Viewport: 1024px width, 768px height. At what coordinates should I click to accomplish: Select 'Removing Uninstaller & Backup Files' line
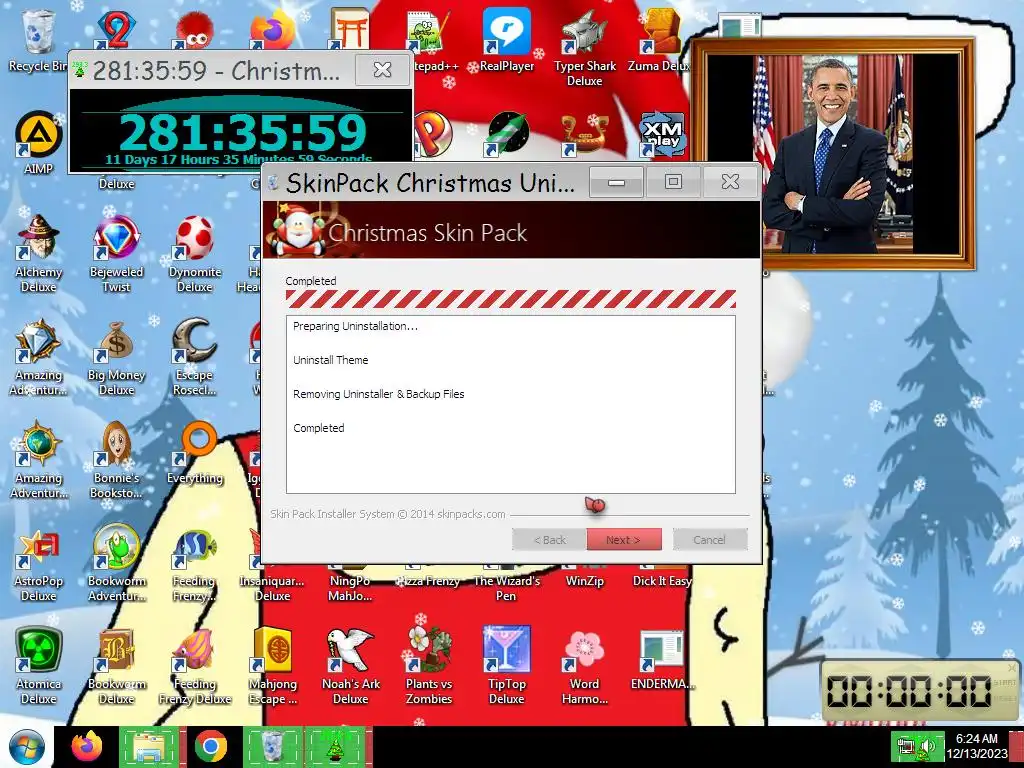(379, 394)
